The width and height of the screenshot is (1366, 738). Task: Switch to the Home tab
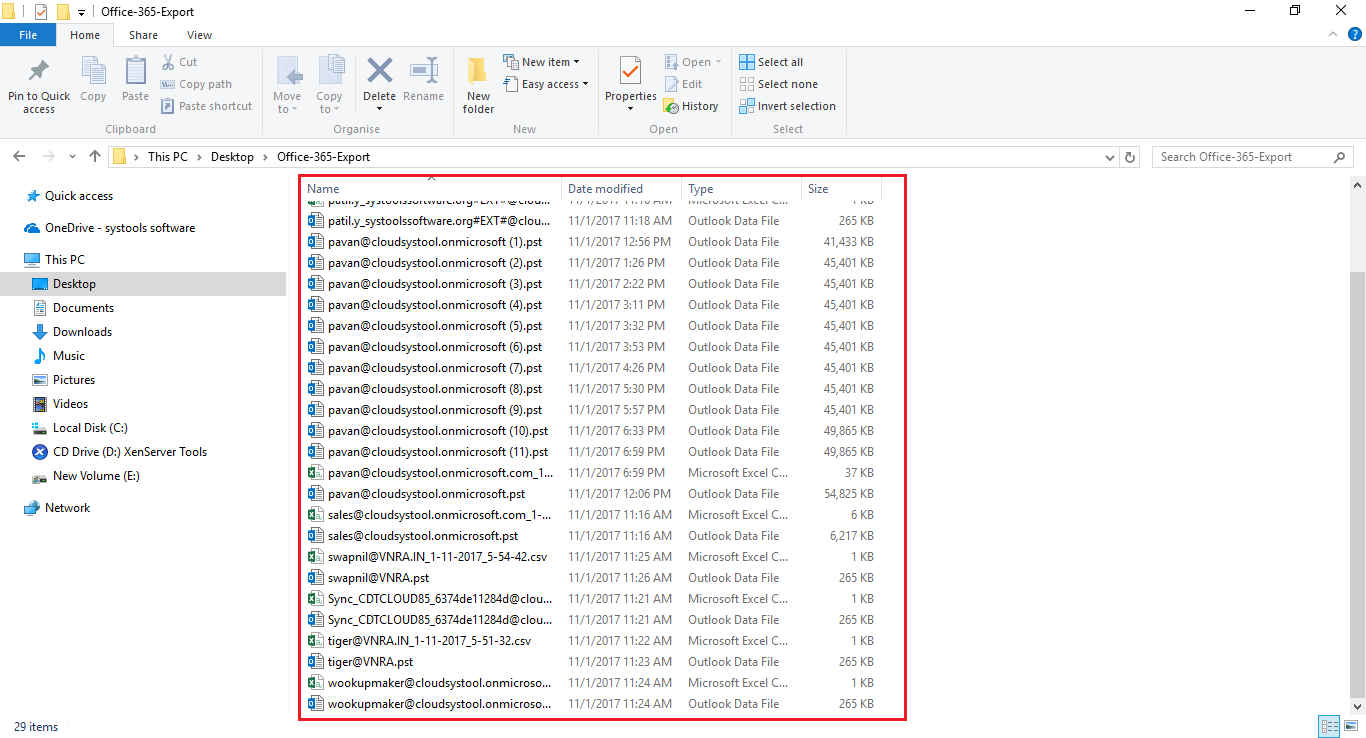pyautogui.click(x=85, y=35)
